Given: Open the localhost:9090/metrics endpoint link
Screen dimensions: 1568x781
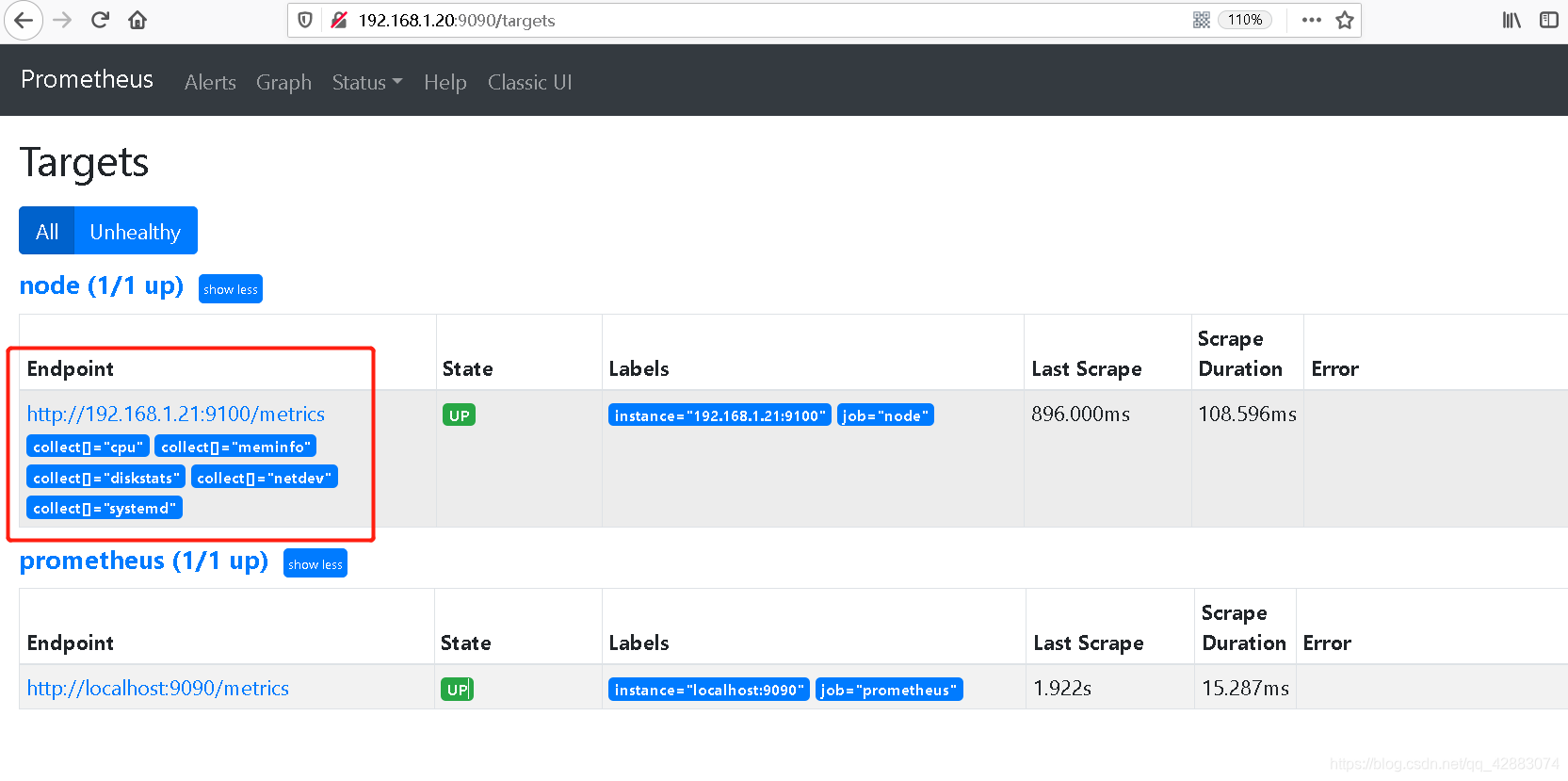Looking at the screenshot, I should (158, 688).
